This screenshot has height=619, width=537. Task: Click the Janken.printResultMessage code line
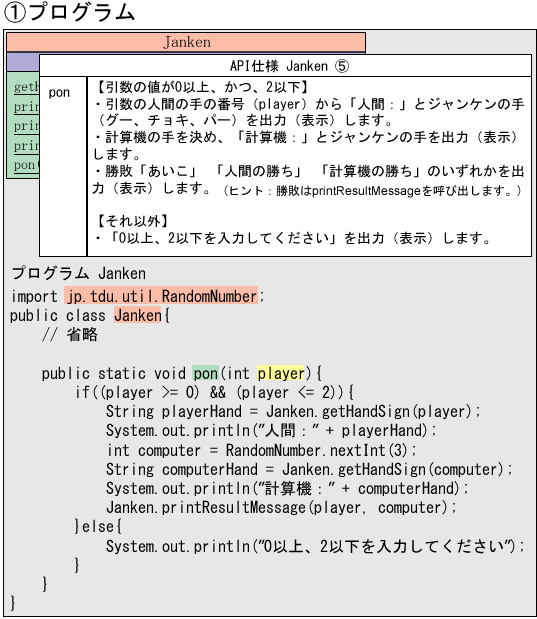click(x=281, y=507)
